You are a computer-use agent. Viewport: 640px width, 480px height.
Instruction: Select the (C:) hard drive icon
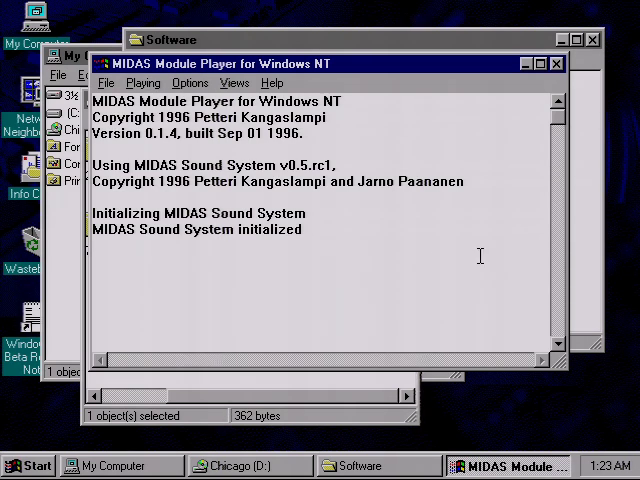pyautogui.click(x=54, y=113)
